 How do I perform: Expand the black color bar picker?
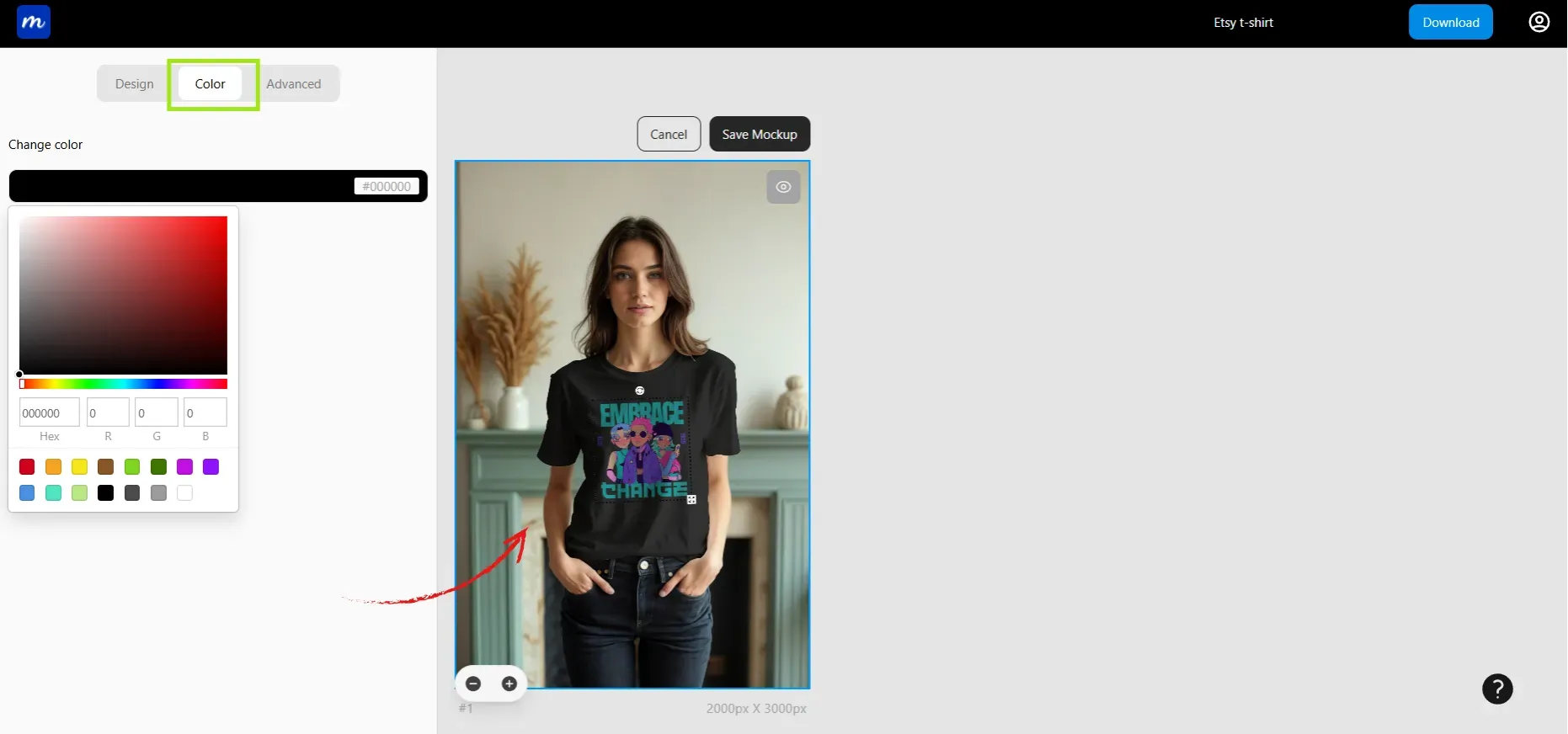pyautogui.click(x=185, y=186)
